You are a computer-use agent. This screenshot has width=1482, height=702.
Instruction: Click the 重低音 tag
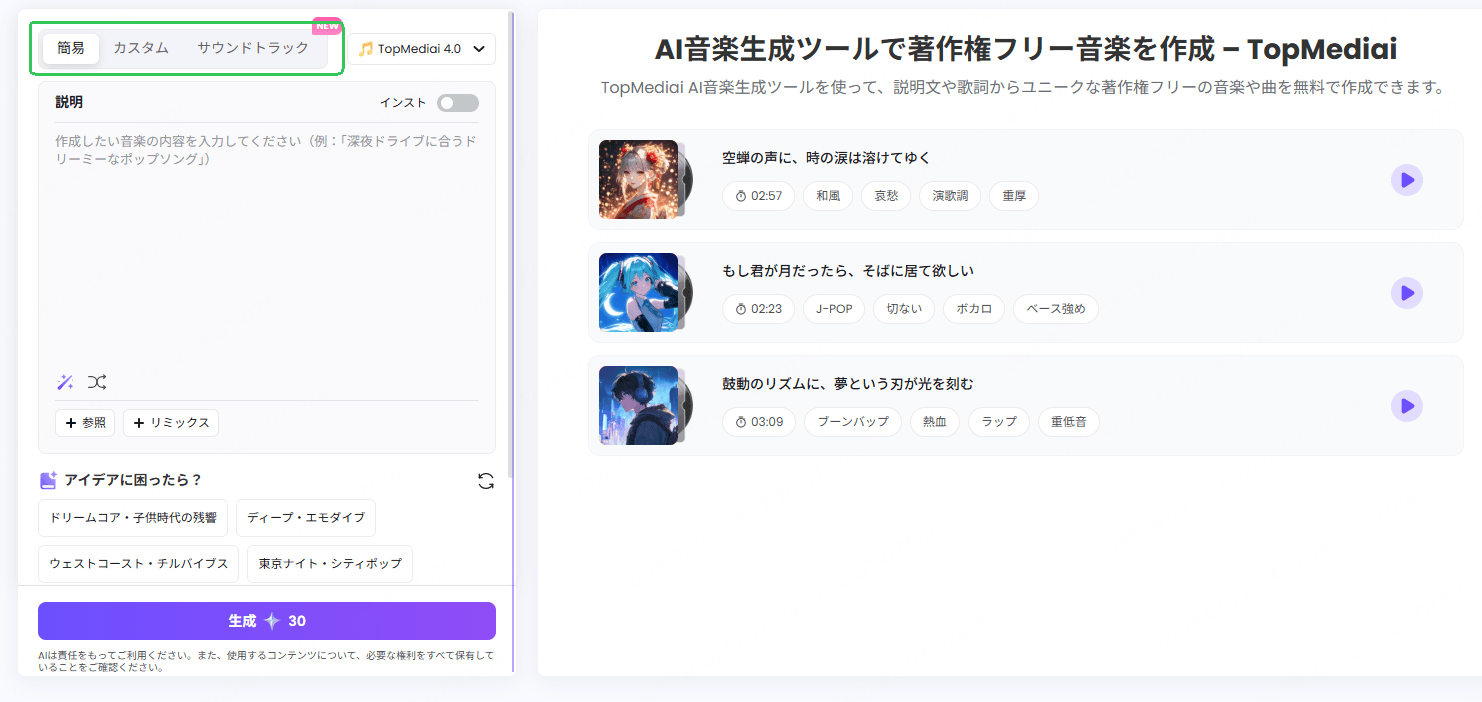(1069, 422)
